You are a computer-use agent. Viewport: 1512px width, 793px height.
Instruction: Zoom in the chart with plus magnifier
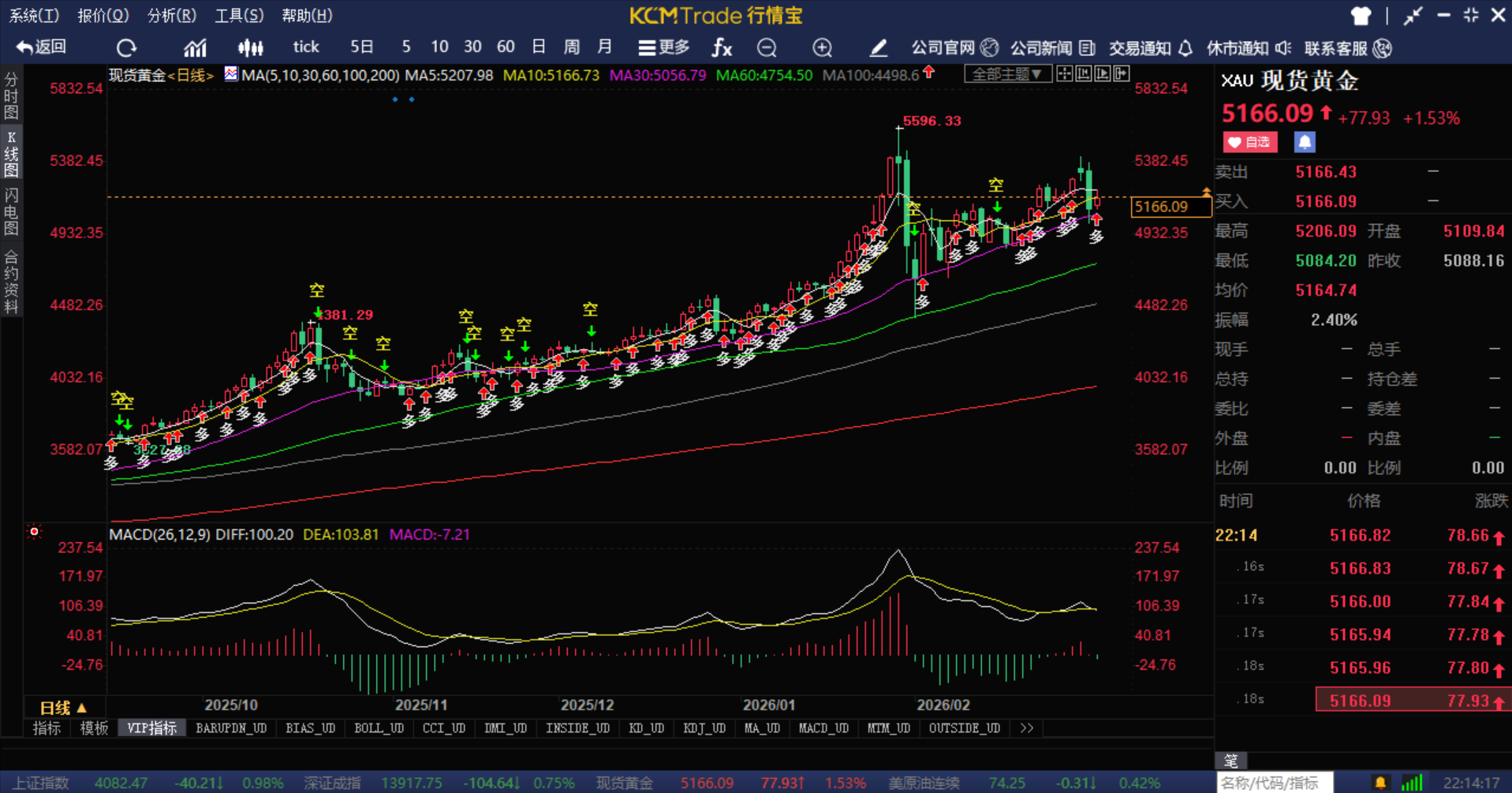click(x=822, y=48)
